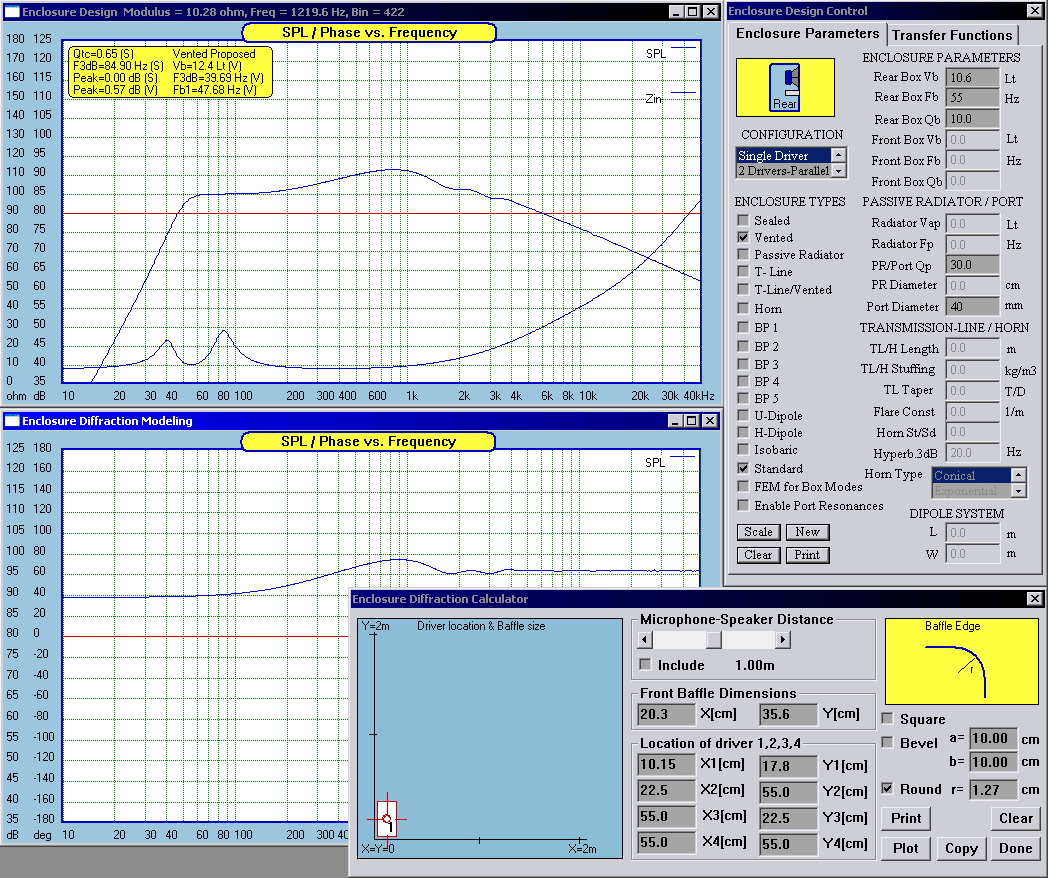Click the Enclosure Design window title icon
Viewport: 1048px width, 878px height.
11,11
